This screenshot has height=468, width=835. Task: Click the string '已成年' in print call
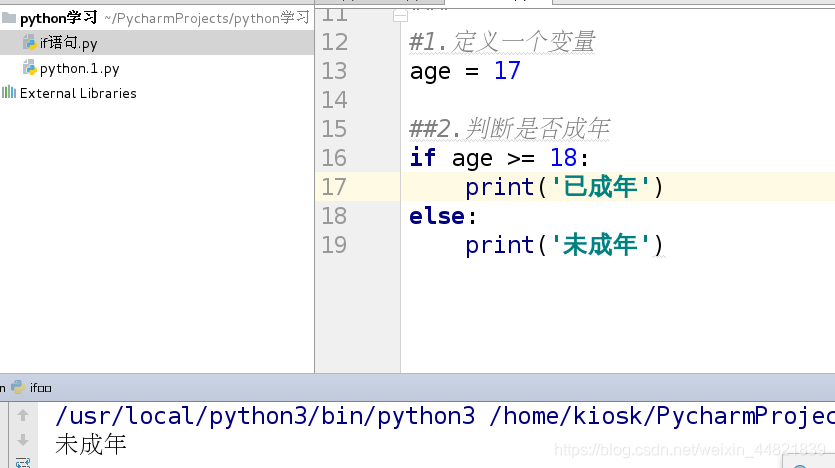coord(600,187)
